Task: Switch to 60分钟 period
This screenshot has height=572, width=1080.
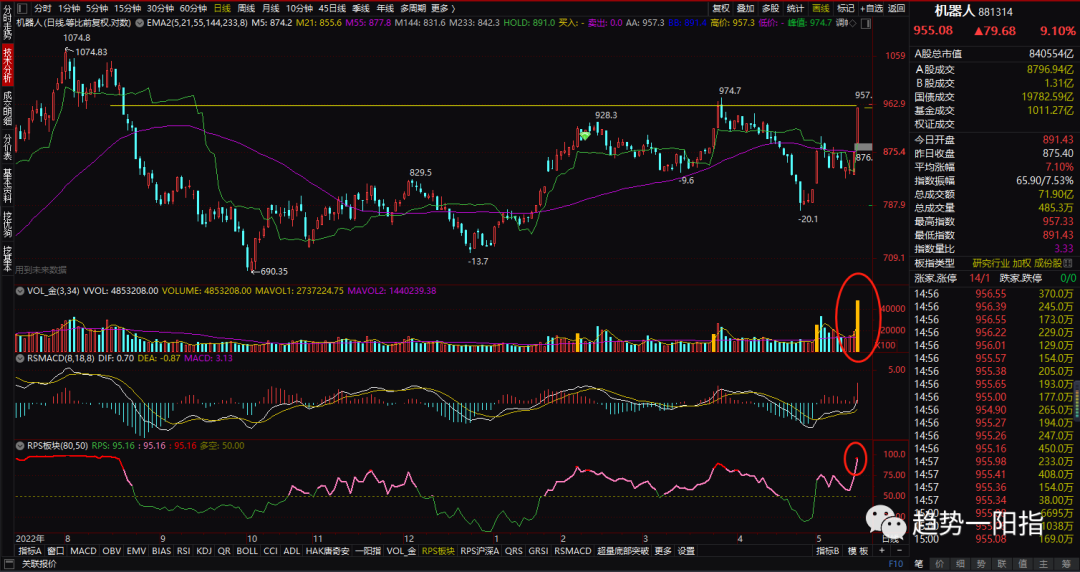Action: coord(193,8)
